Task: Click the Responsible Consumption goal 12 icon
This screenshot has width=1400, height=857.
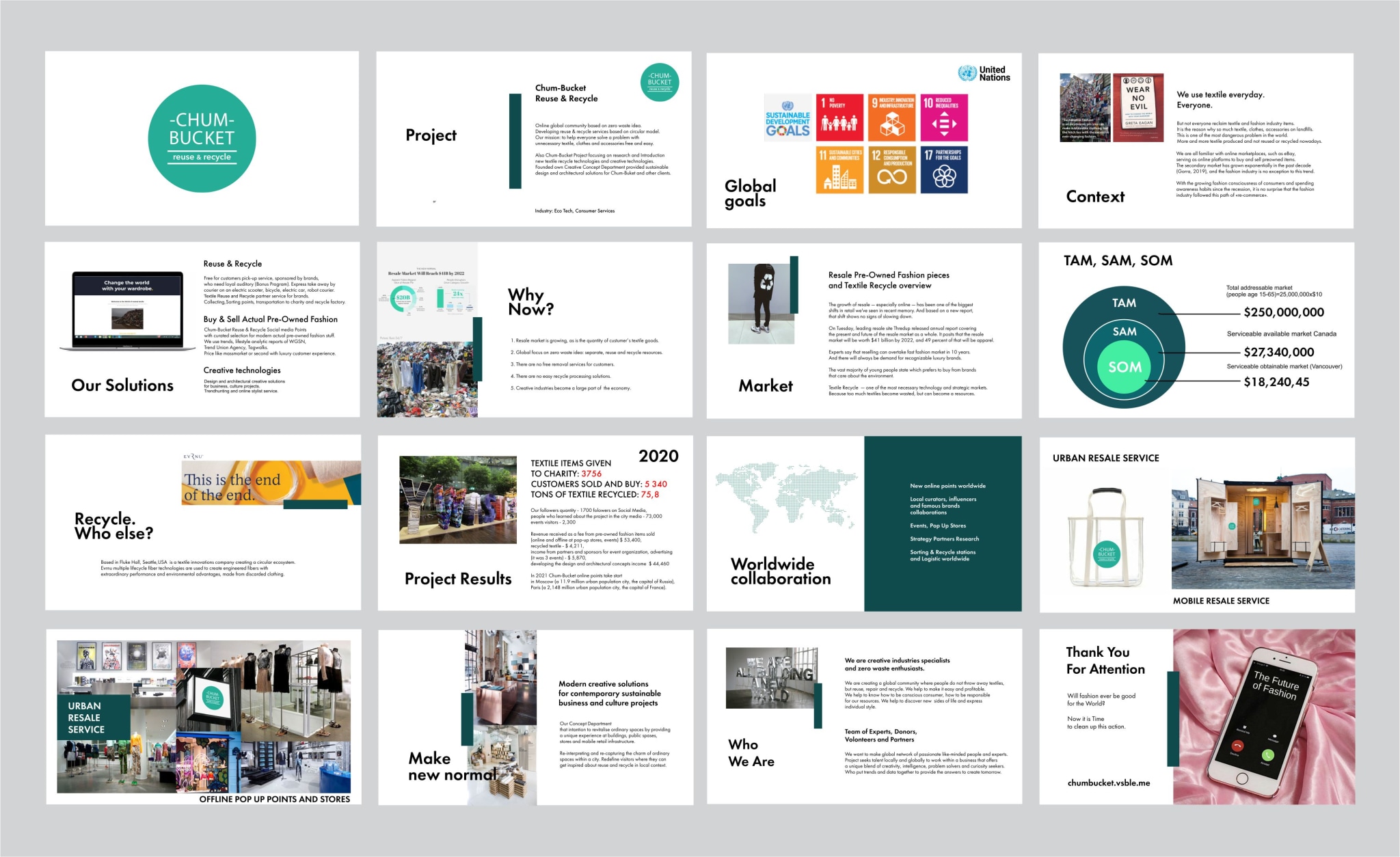Action: (x=892, y=169)
